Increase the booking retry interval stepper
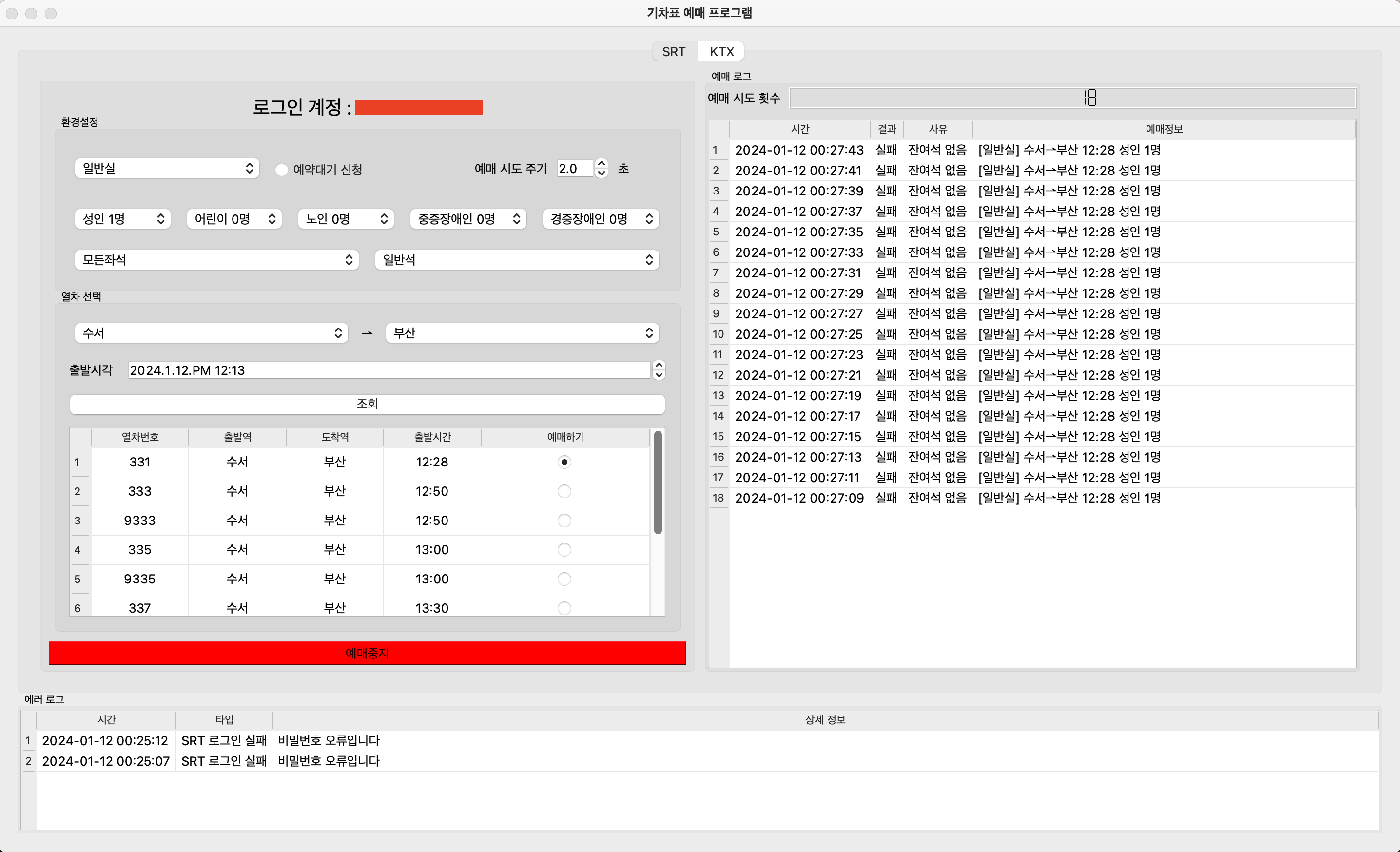The width and height of the screenshot is (1400, 852). click(601, 164)
